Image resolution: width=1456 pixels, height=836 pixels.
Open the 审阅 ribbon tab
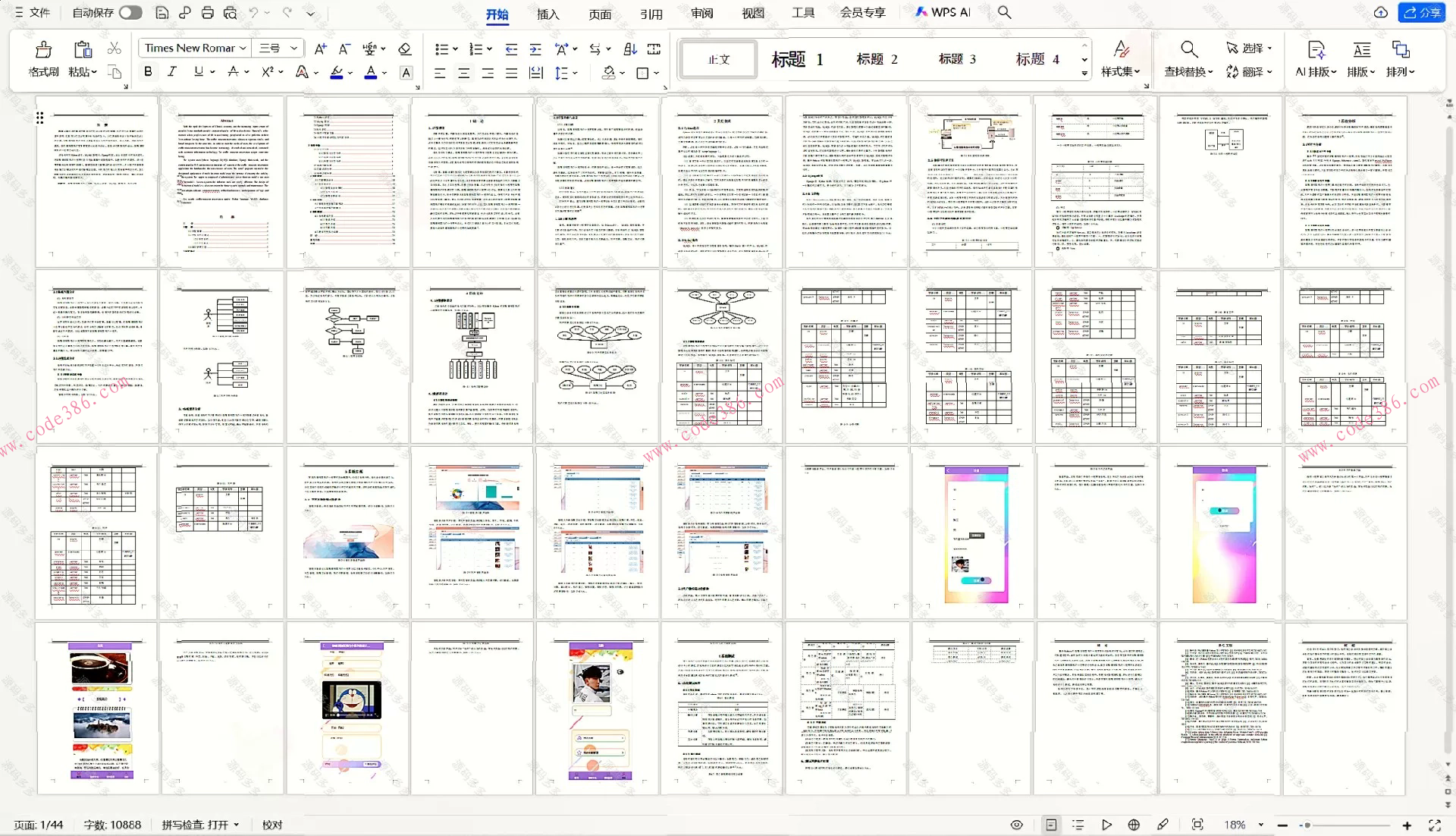pyautogui.click(x=701, y=14)
